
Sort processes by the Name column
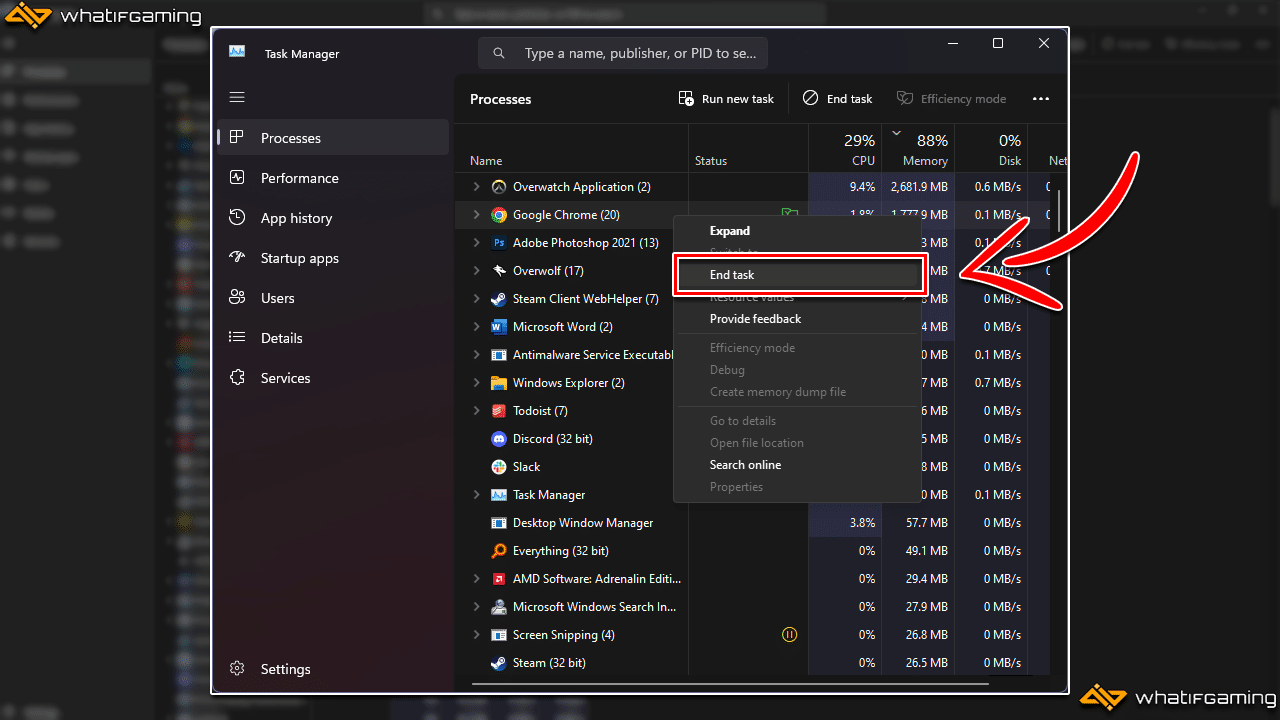click(x=486, y=161)
